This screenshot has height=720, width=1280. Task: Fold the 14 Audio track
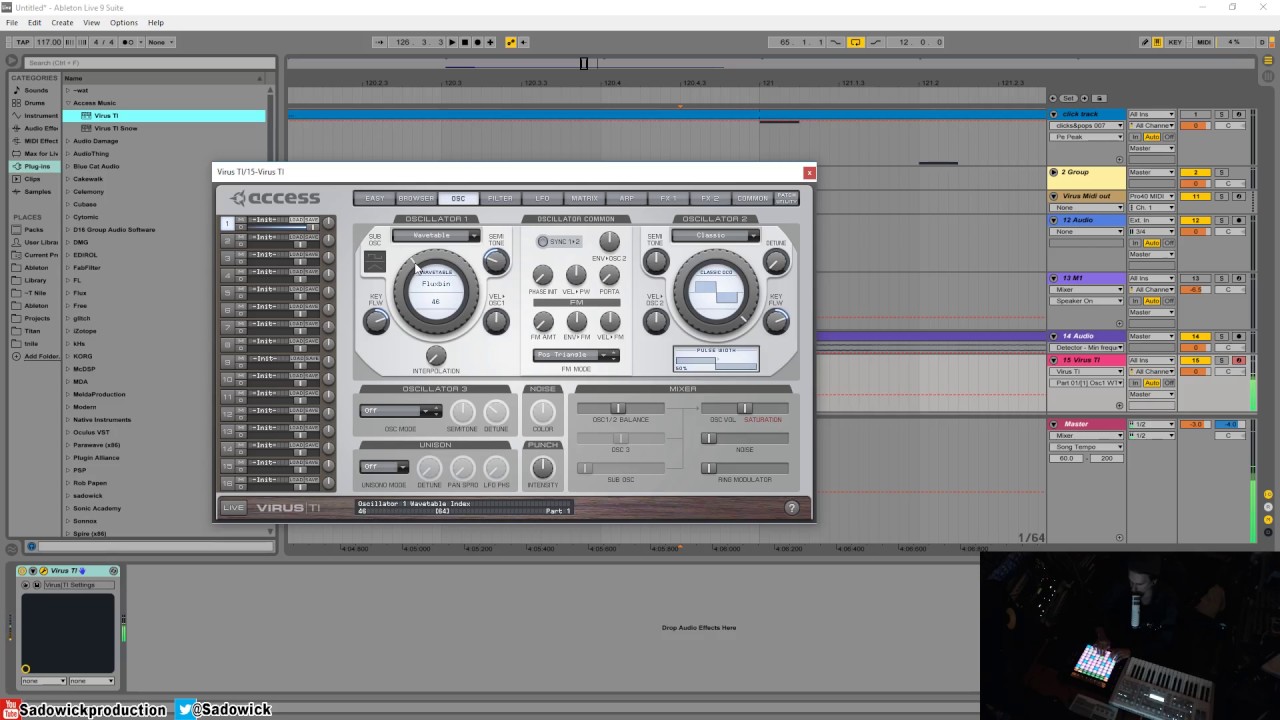coord(1053,336)
